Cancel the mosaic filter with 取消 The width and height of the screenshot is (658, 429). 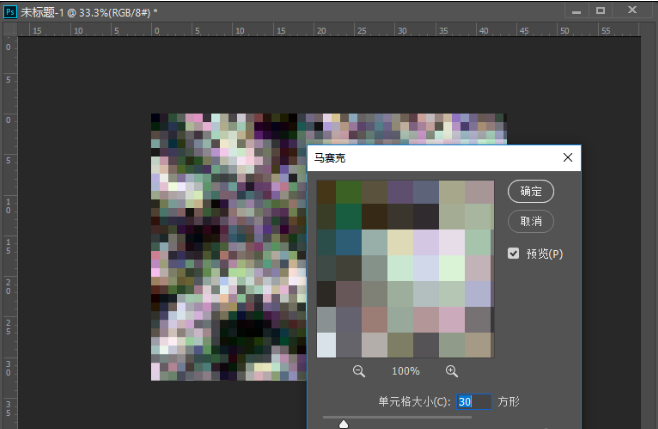[531, 221]
